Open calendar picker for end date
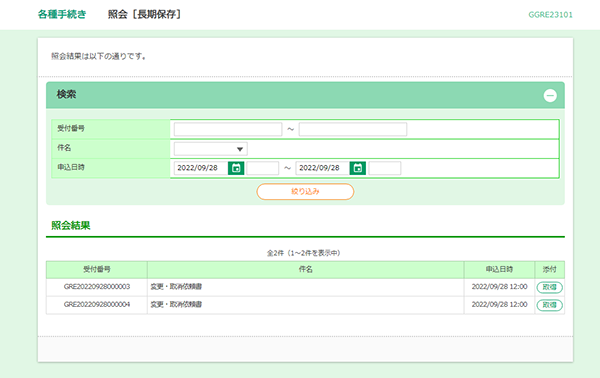The image size is (600, 378). tap(357, 168)
